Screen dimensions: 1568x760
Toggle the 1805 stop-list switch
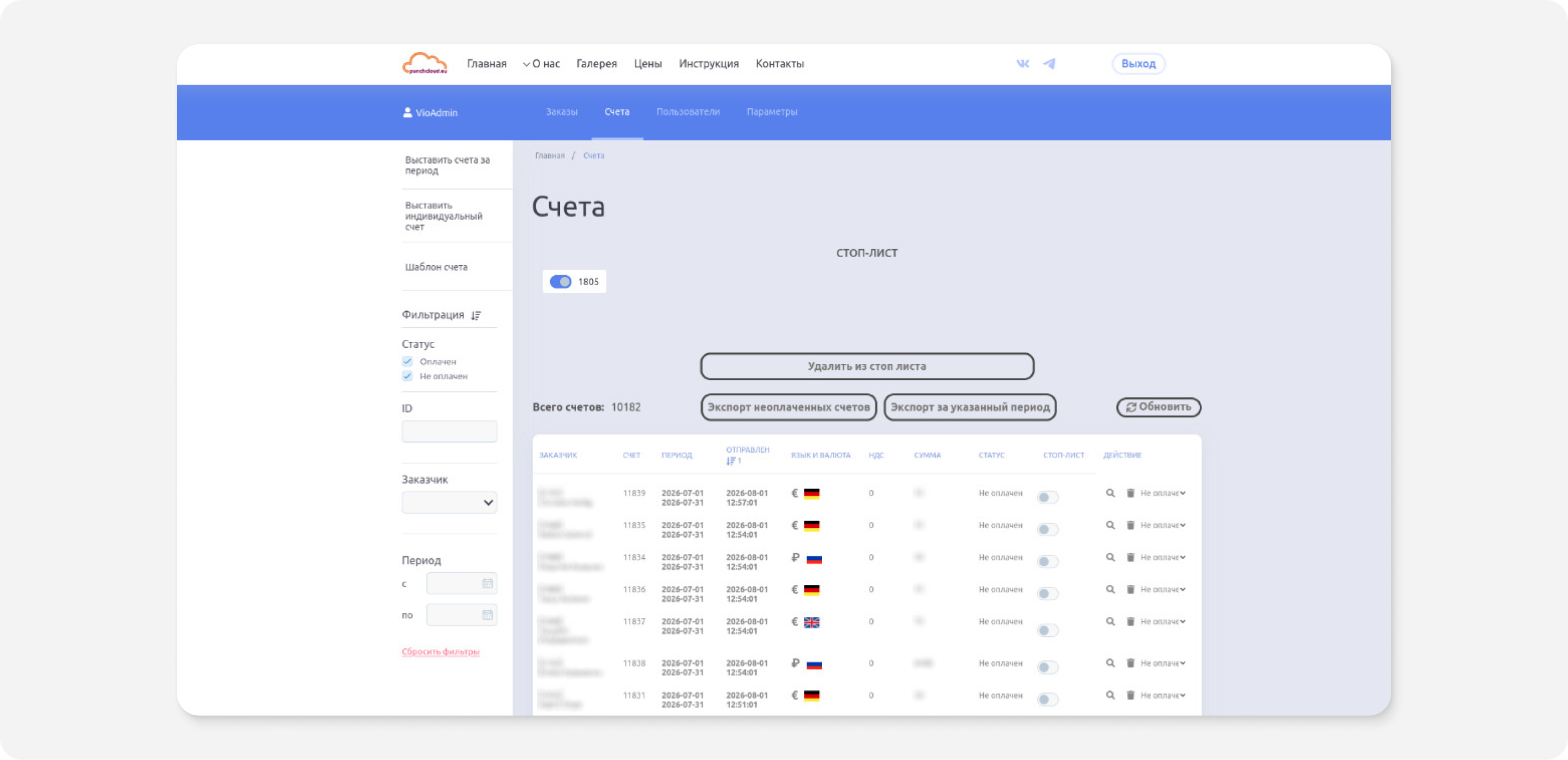[x=561, y=282]
